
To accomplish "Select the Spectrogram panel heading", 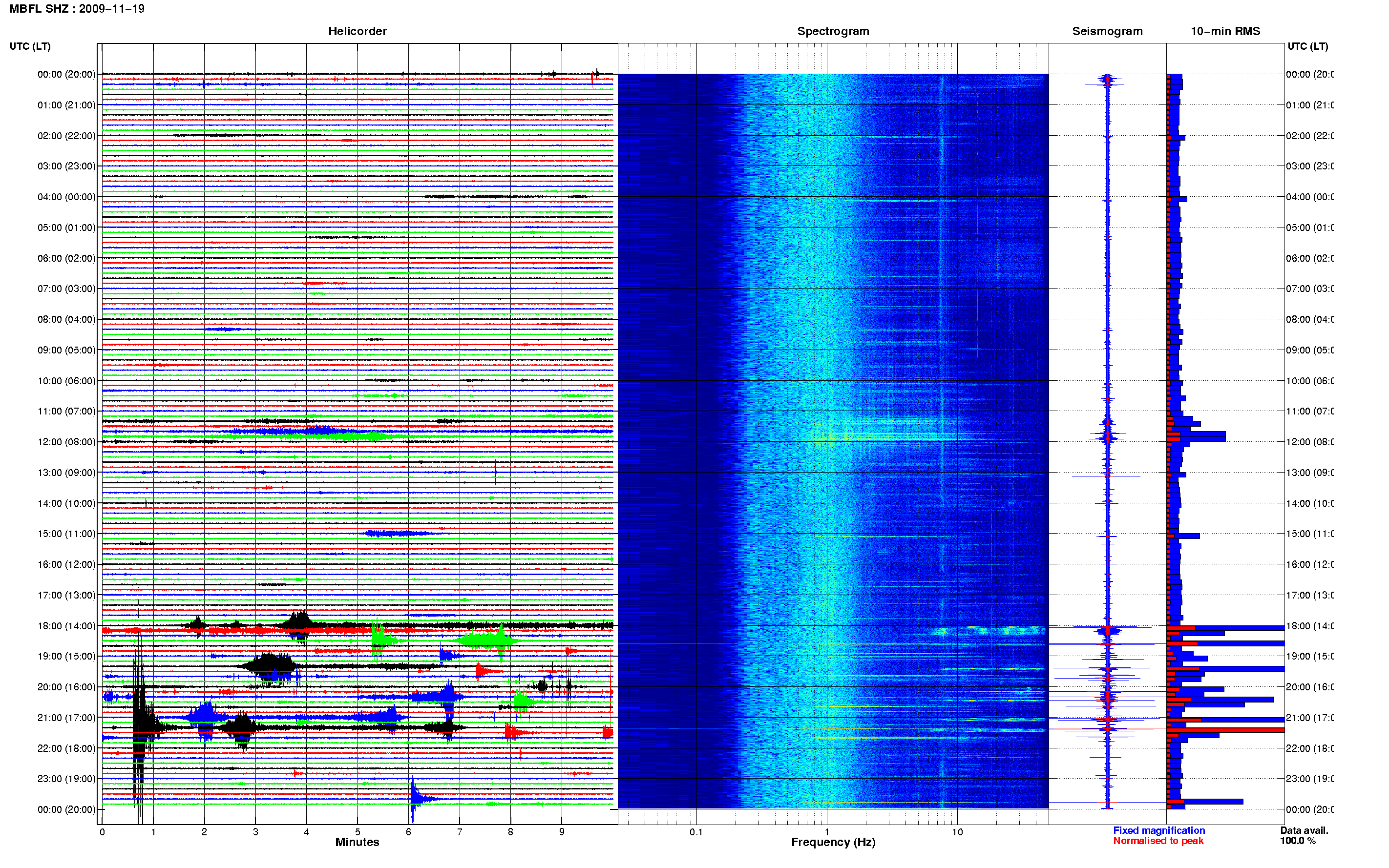I will click(x=833, y=32).
